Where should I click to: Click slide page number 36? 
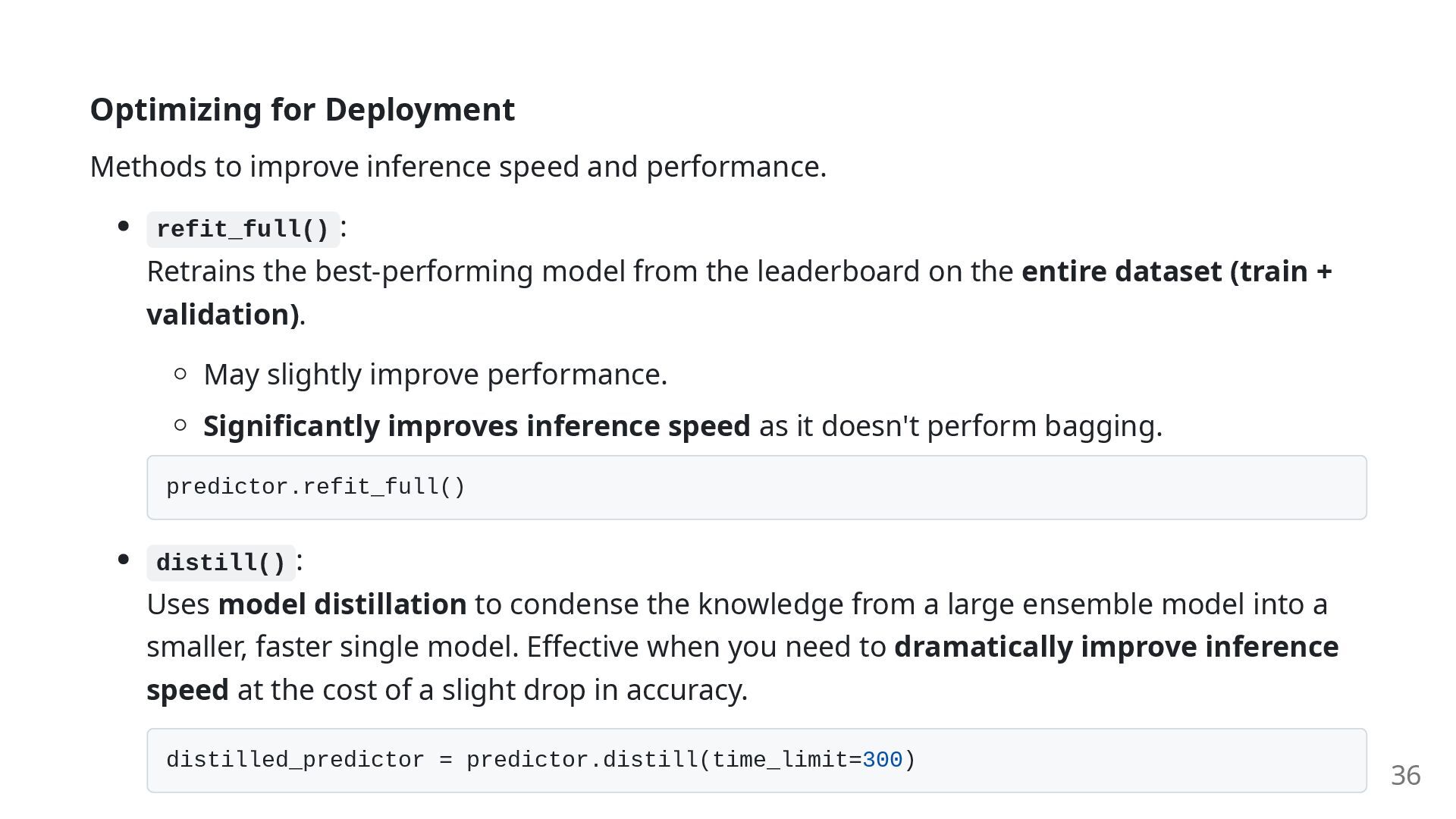(x=1405, y=776)
